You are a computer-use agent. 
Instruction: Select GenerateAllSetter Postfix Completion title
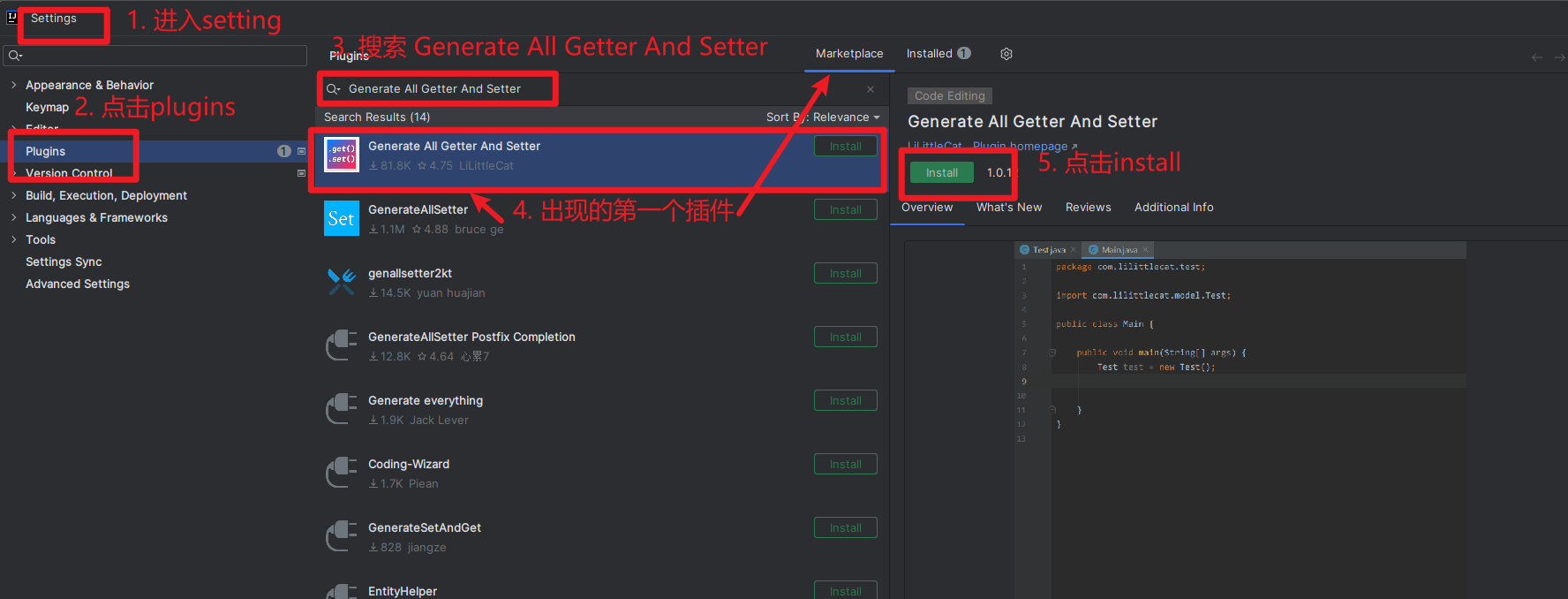(471, 337)
